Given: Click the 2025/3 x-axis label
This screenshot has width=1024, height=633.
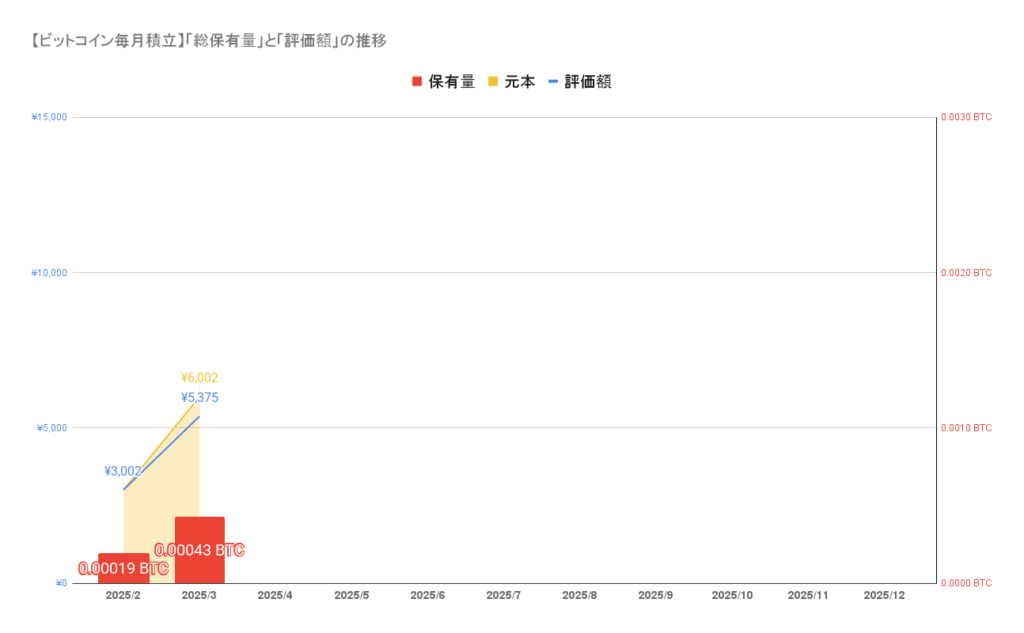Looking at the screenshot, I should coord(199,595).
